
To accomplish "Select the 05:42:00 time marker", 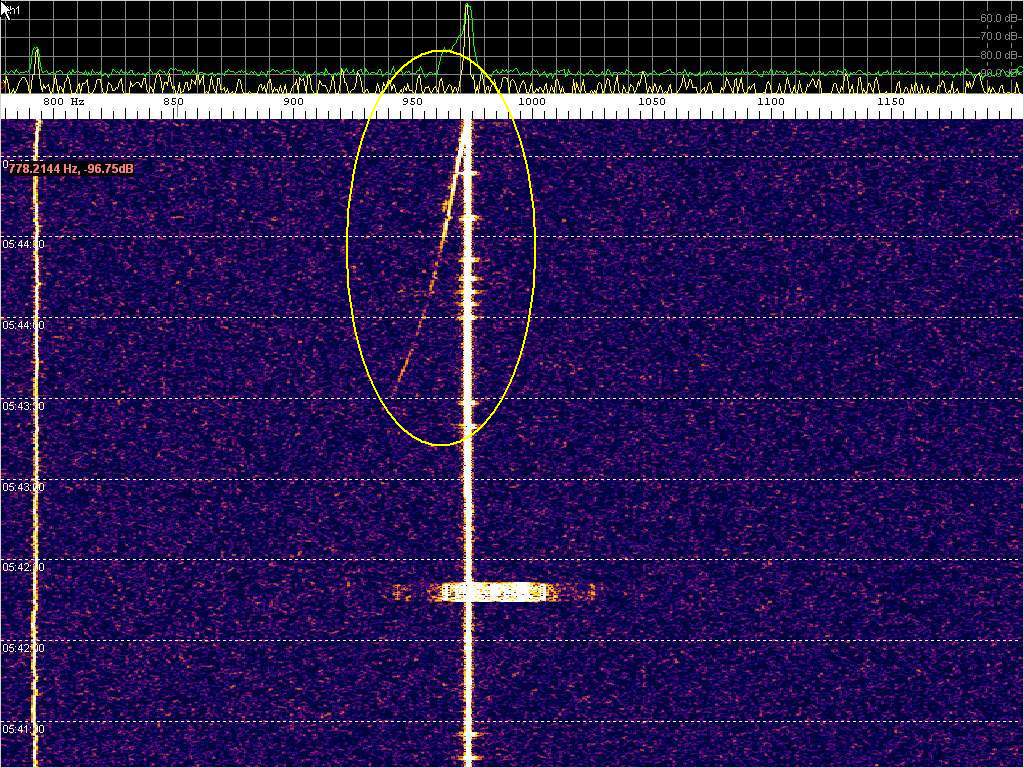I will pos(23,648).
